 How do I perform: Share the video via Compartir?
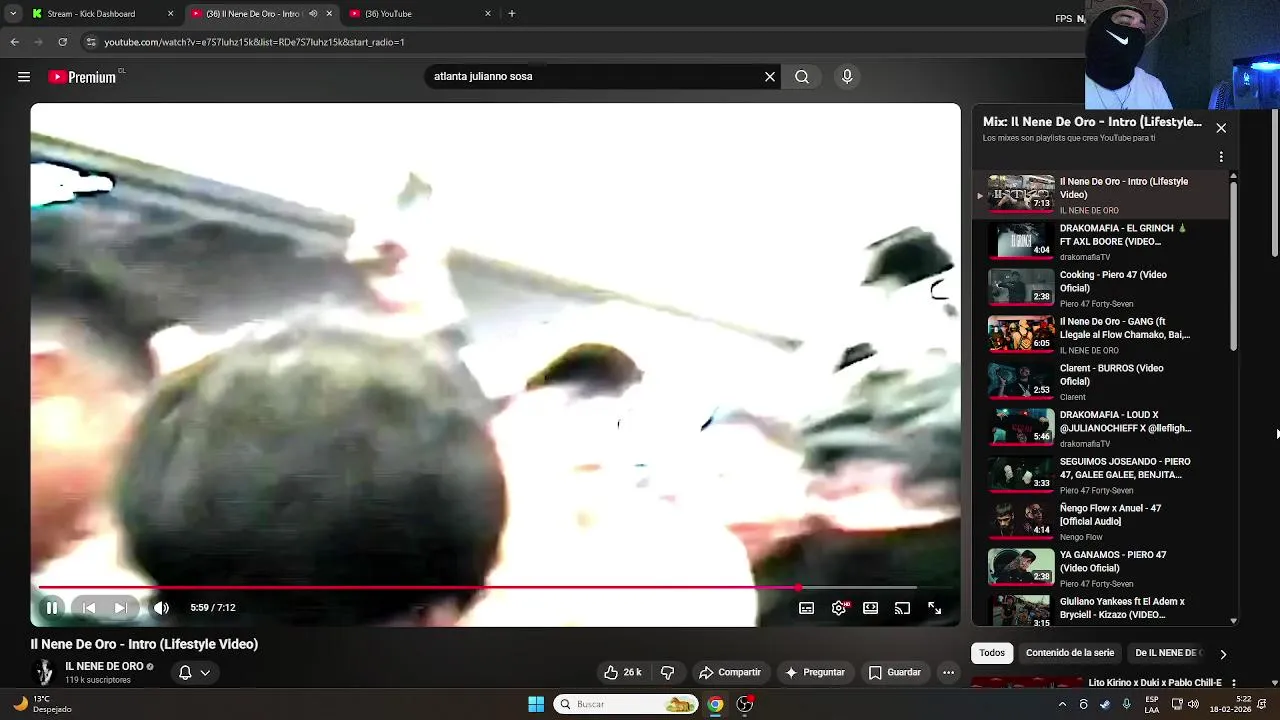coord(730,673)
